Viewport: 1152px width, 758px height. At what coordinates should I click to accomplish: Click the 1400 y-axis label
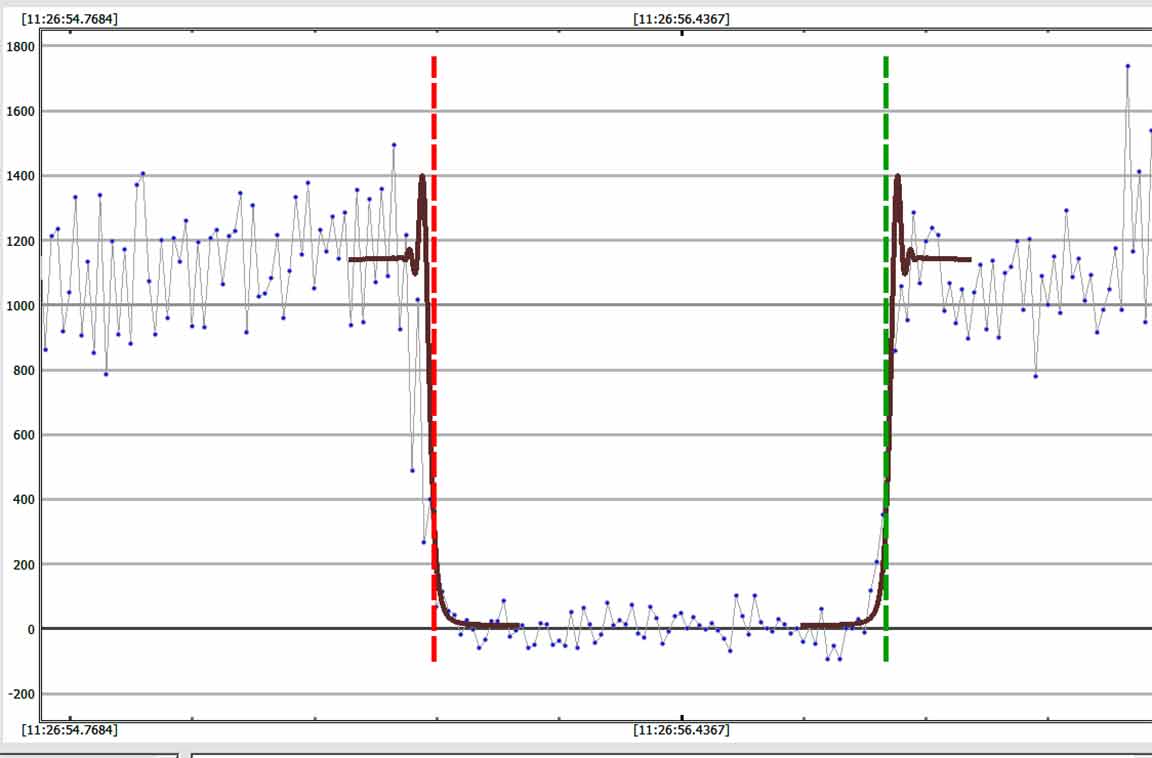(x=21, y=176)
